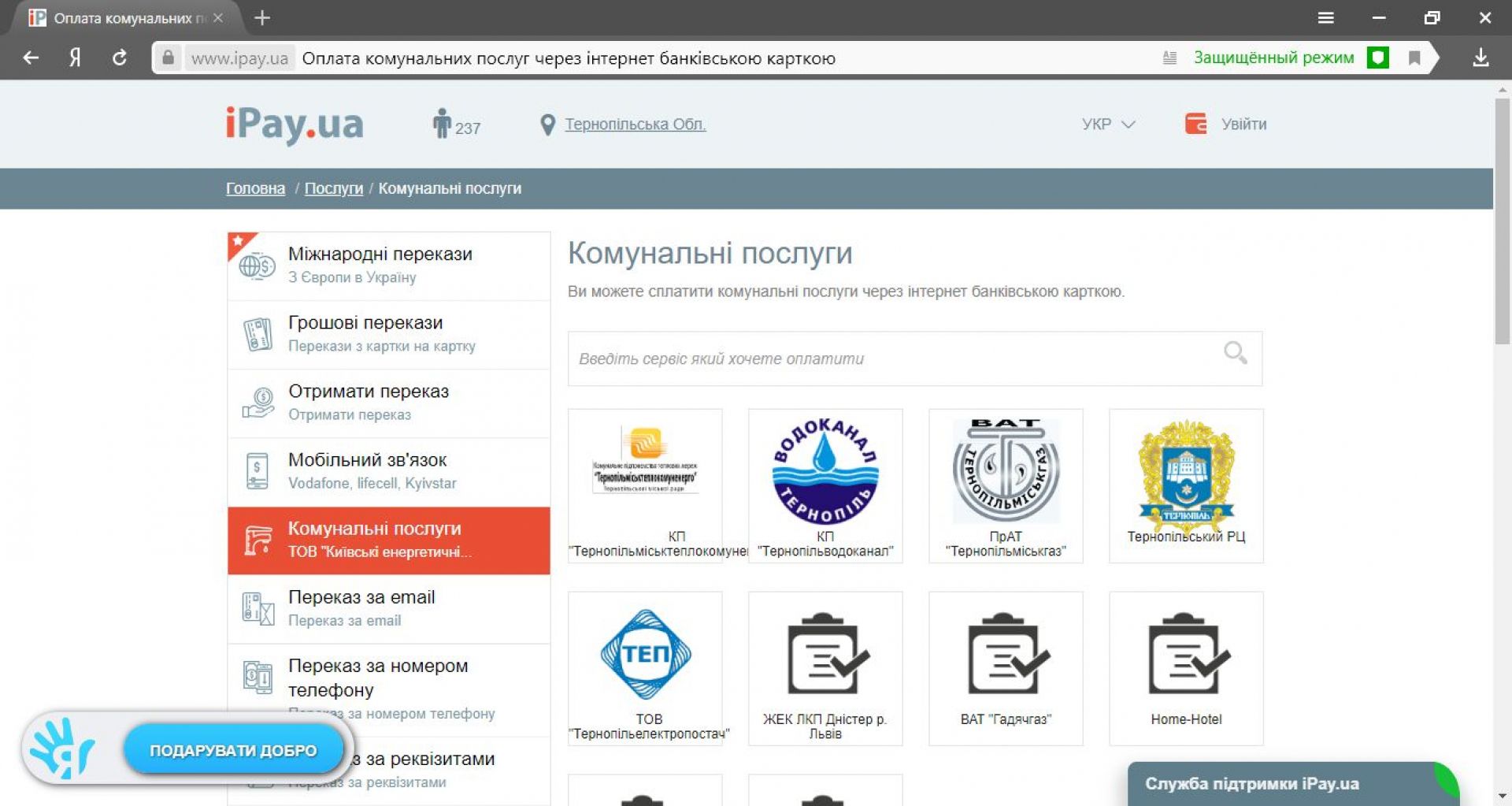1512x806 pixels.
Task: Open the browser hamburger menu
Action: pos(1325,17)
